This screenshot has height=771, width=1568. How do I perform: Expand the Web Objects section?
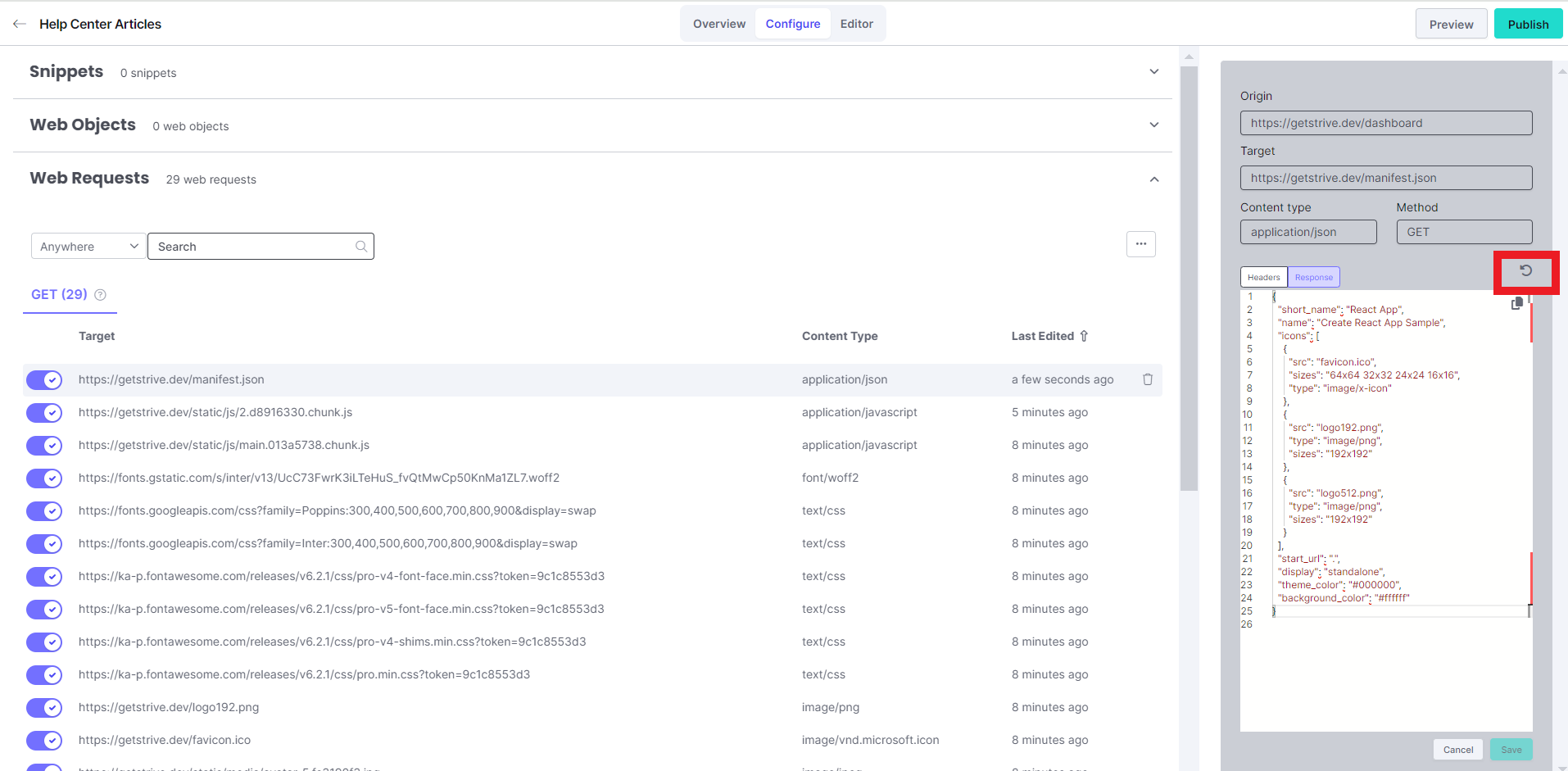click(x=1153, y=125)
